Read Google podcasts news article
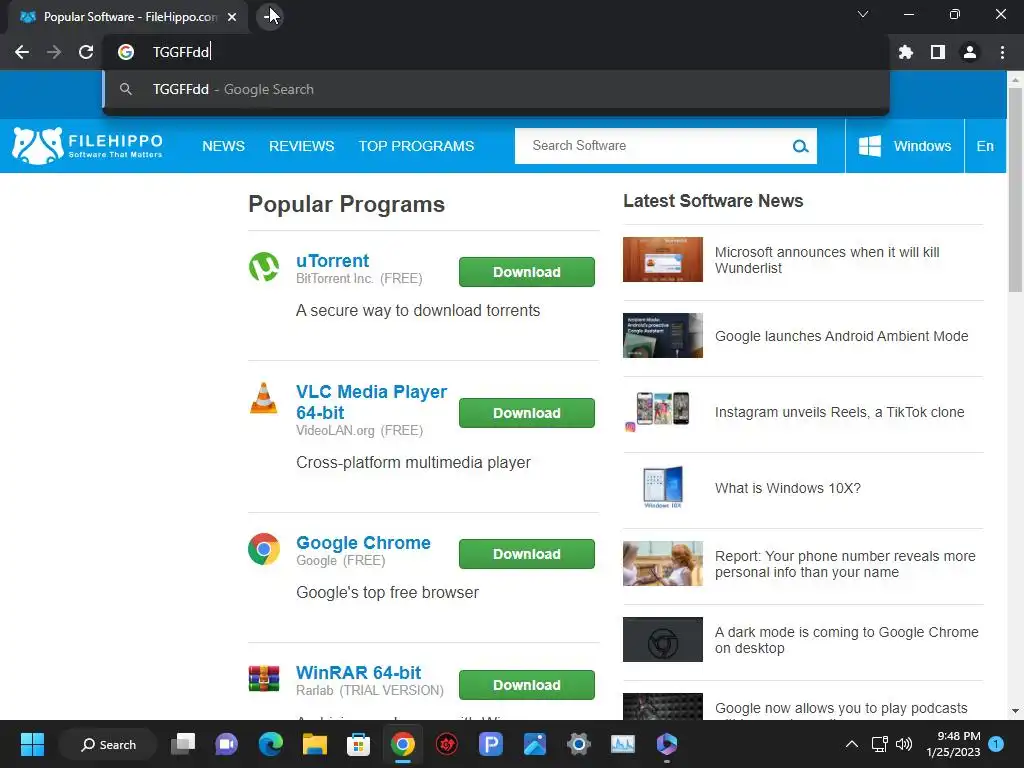Viewport: 1024px width, 768px height. pyautogui.click(x=841, y=709)
